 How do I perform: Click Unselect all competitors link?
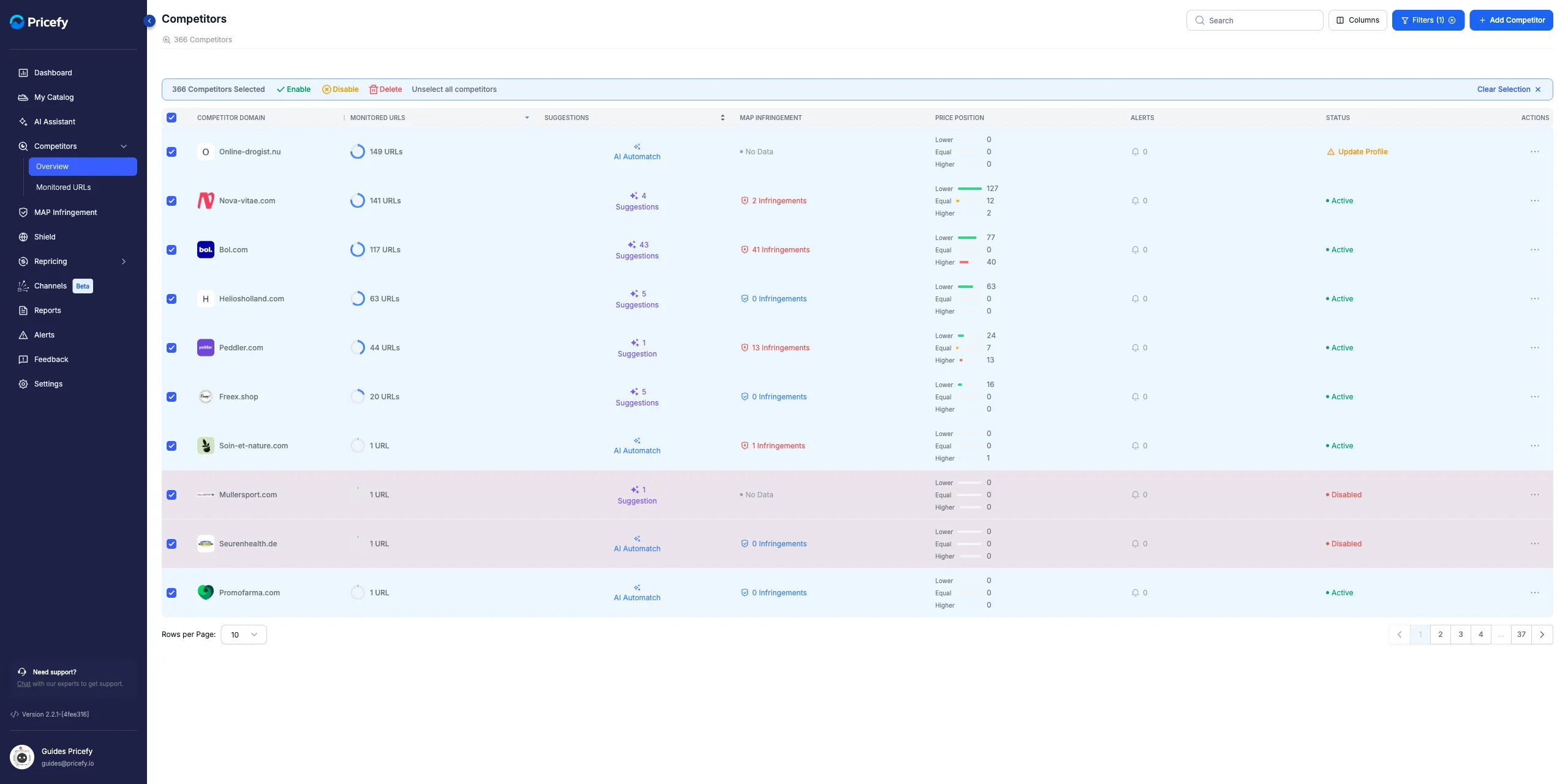pos(454,89)
